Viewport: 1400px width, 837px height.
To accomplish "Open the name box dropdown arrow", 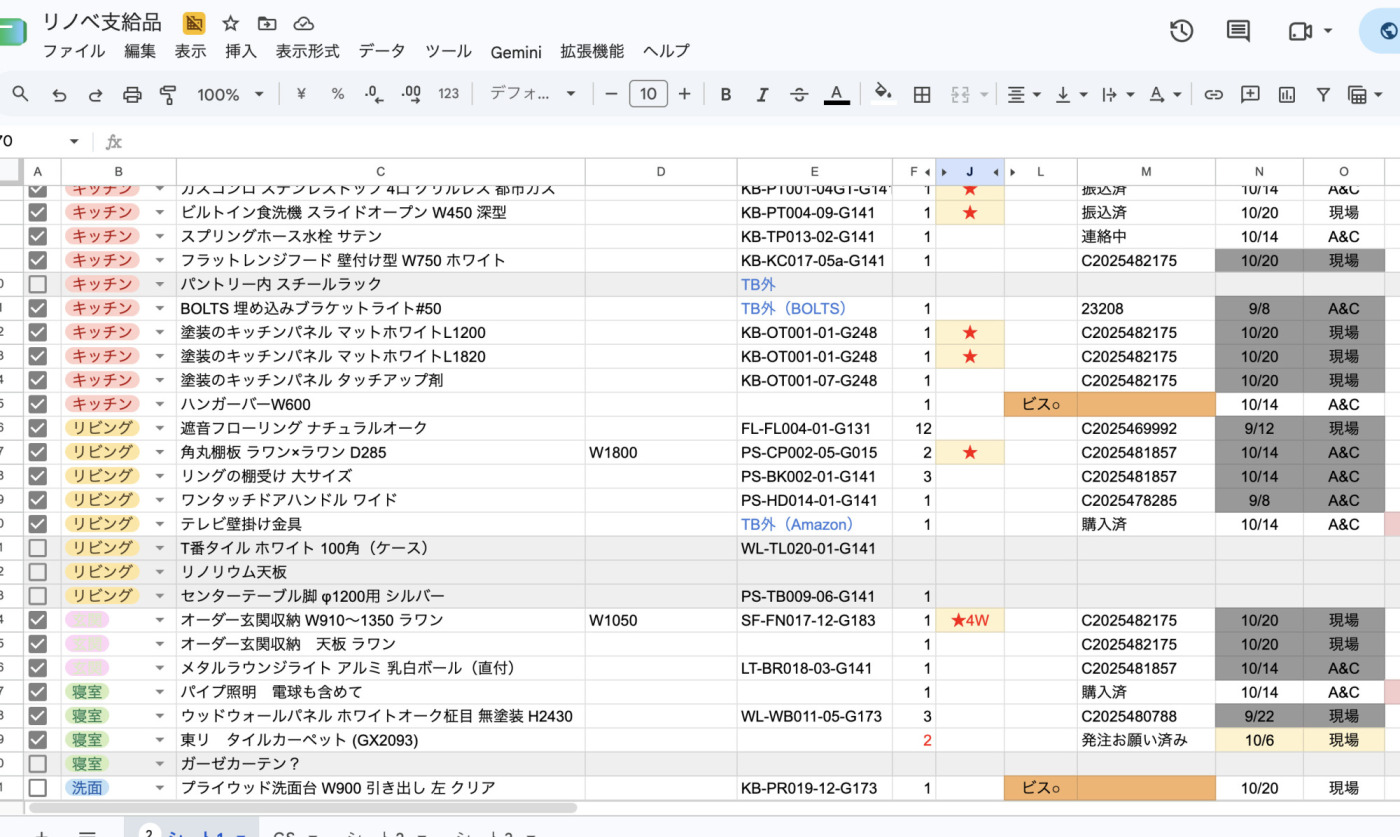I will pos(74,141).
